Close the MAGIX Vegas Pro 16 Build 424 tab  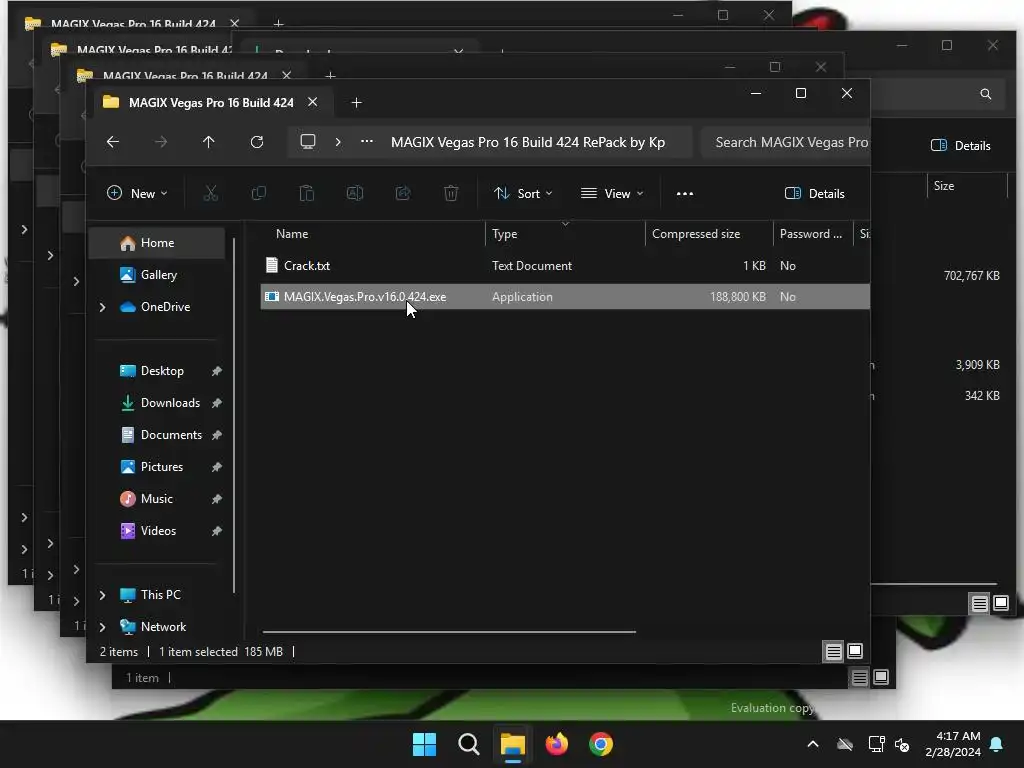(x=313, y=103)
